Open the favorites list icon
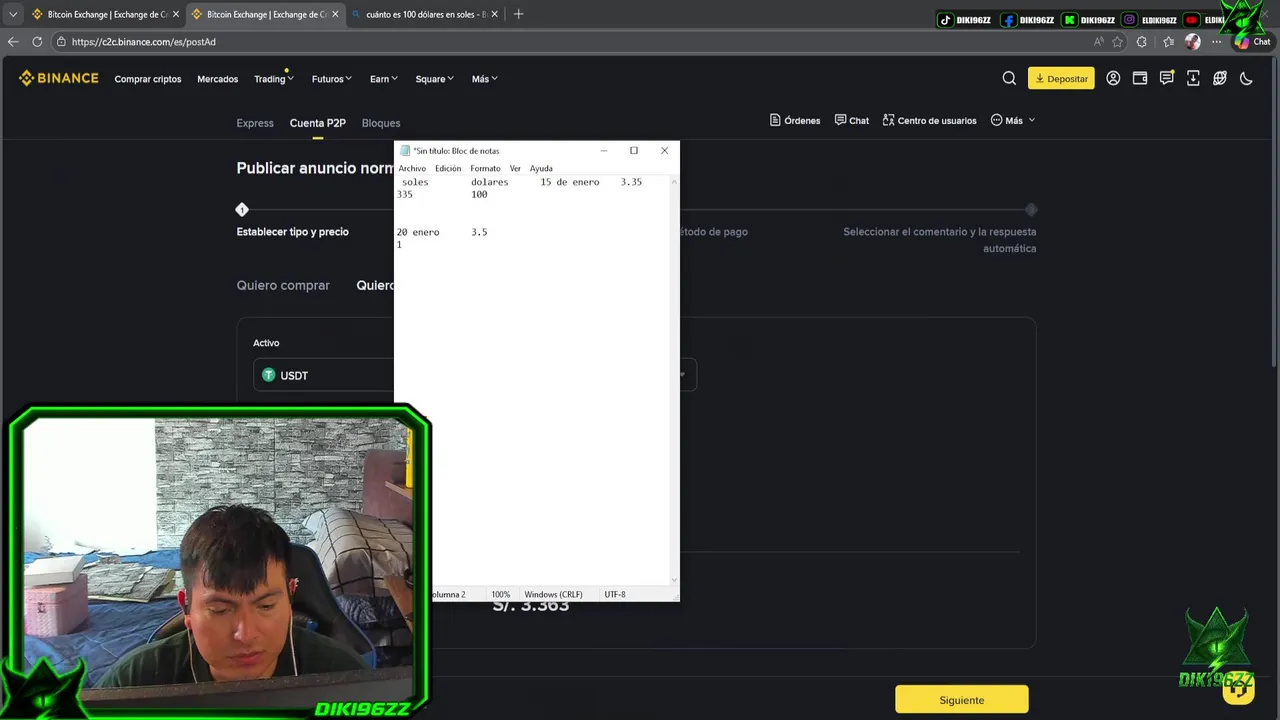This screenshot has width=1280, height=720. click(1168, 42)
